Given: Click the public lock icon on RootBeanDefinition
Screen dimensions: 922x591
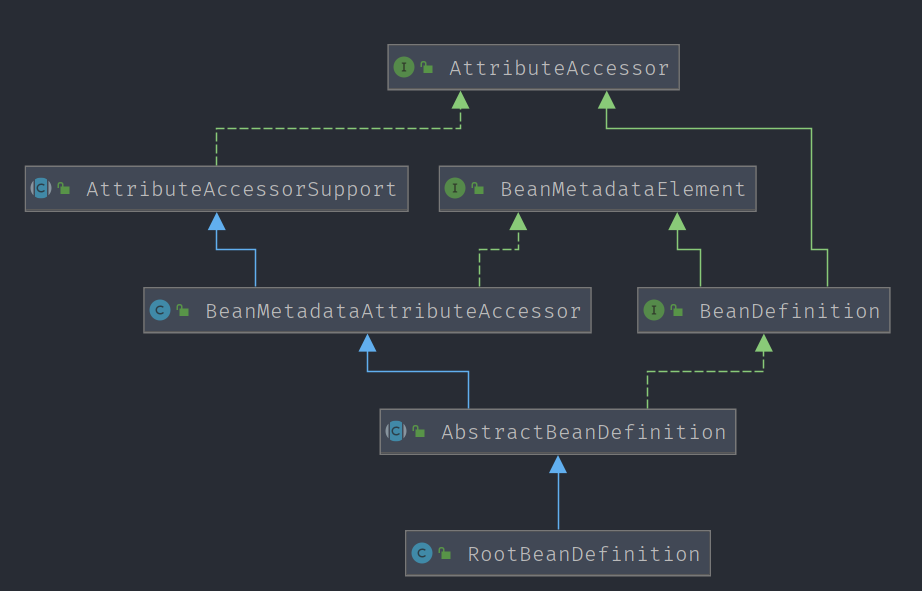Looking at the screenshot, I should pyautogui.click(x=445, y=554).
